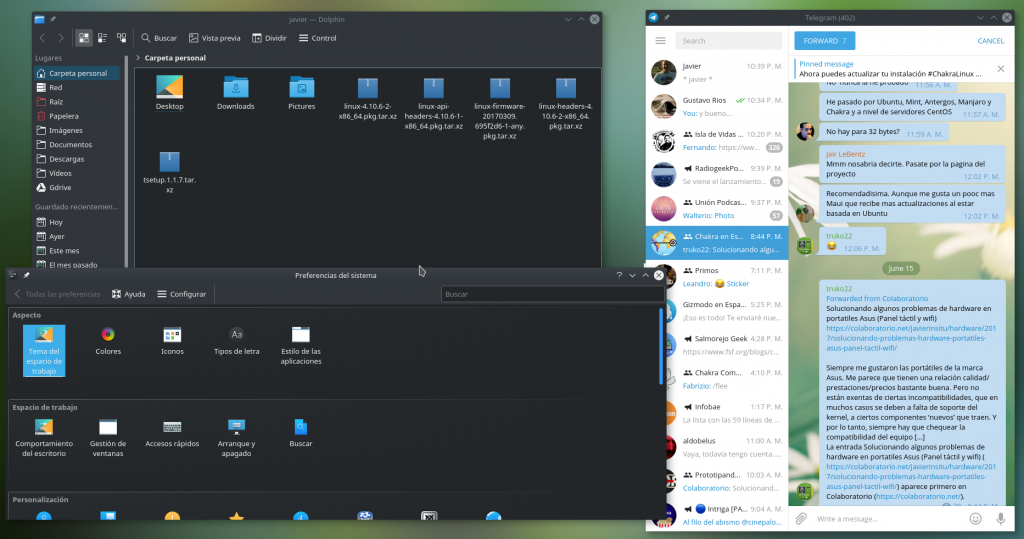Image resolution: width=1024 pixels, height=539 pixels.
Task: Open Buscar in Dolphin toolbar
Action: click(159, 38)
